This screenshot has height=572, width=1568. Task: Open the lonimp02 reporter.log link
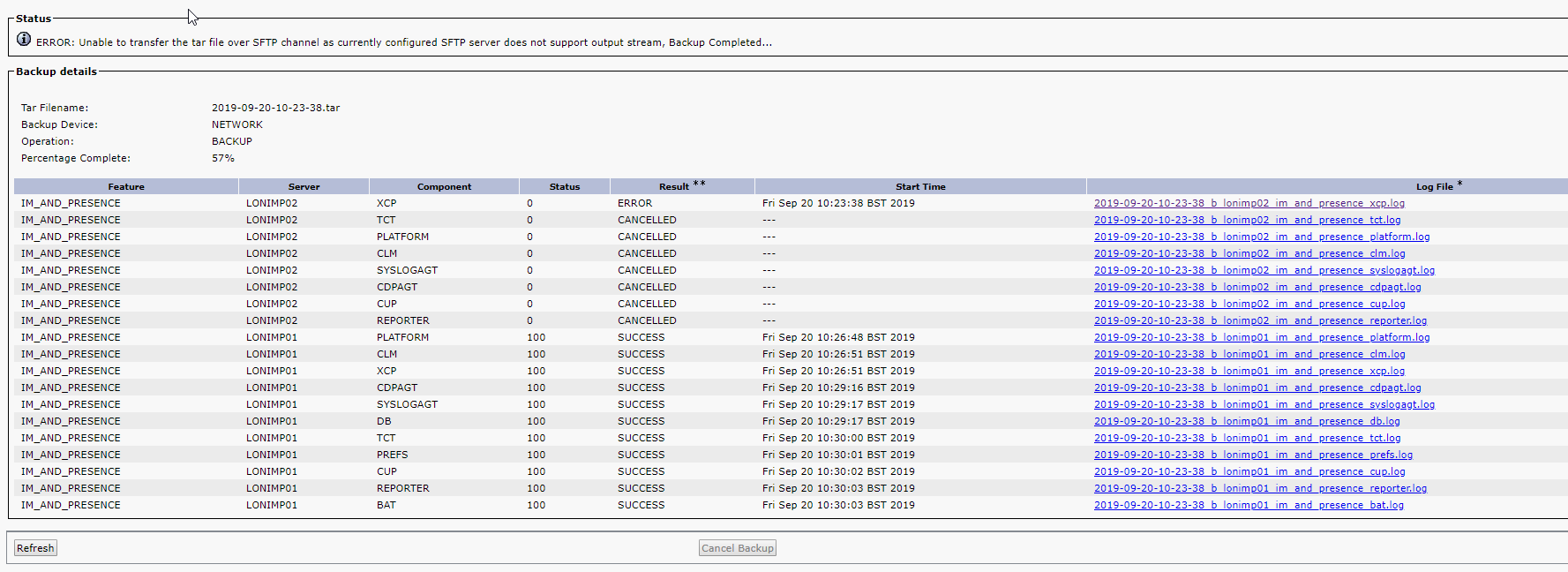tap(1260, 320)
